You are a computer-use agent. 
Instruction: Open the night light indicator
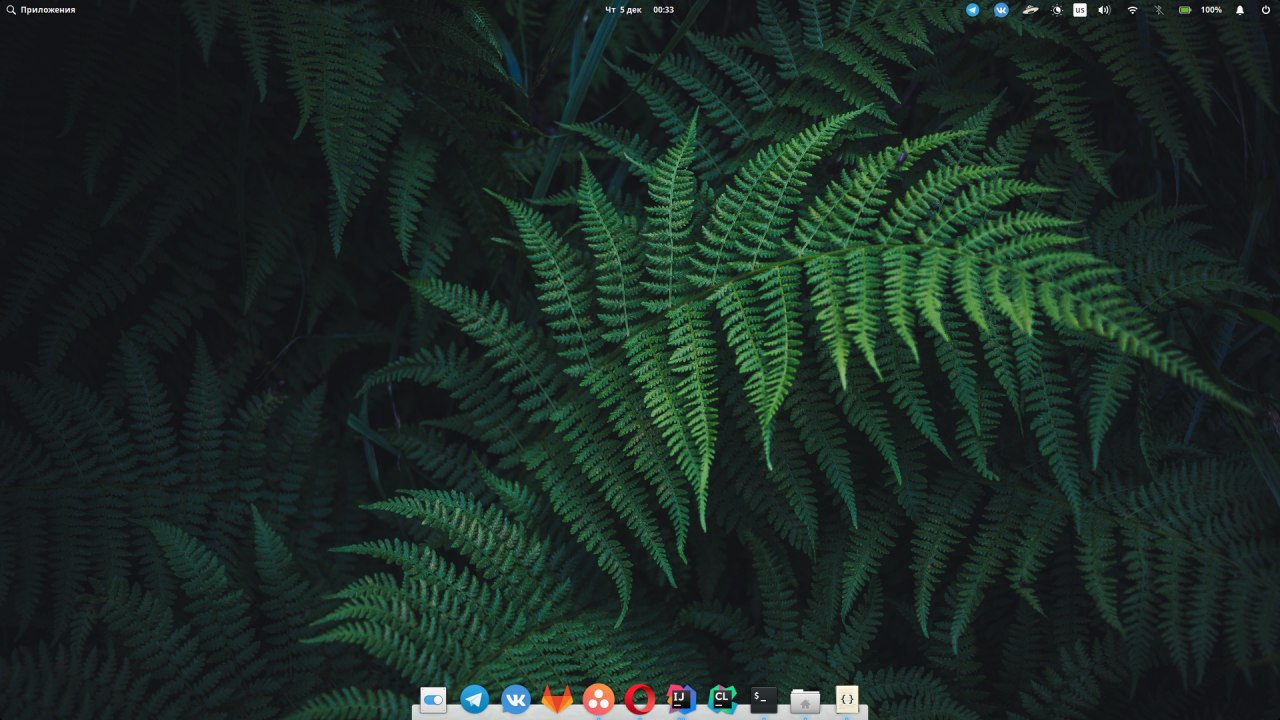[x=1058, y=10]
